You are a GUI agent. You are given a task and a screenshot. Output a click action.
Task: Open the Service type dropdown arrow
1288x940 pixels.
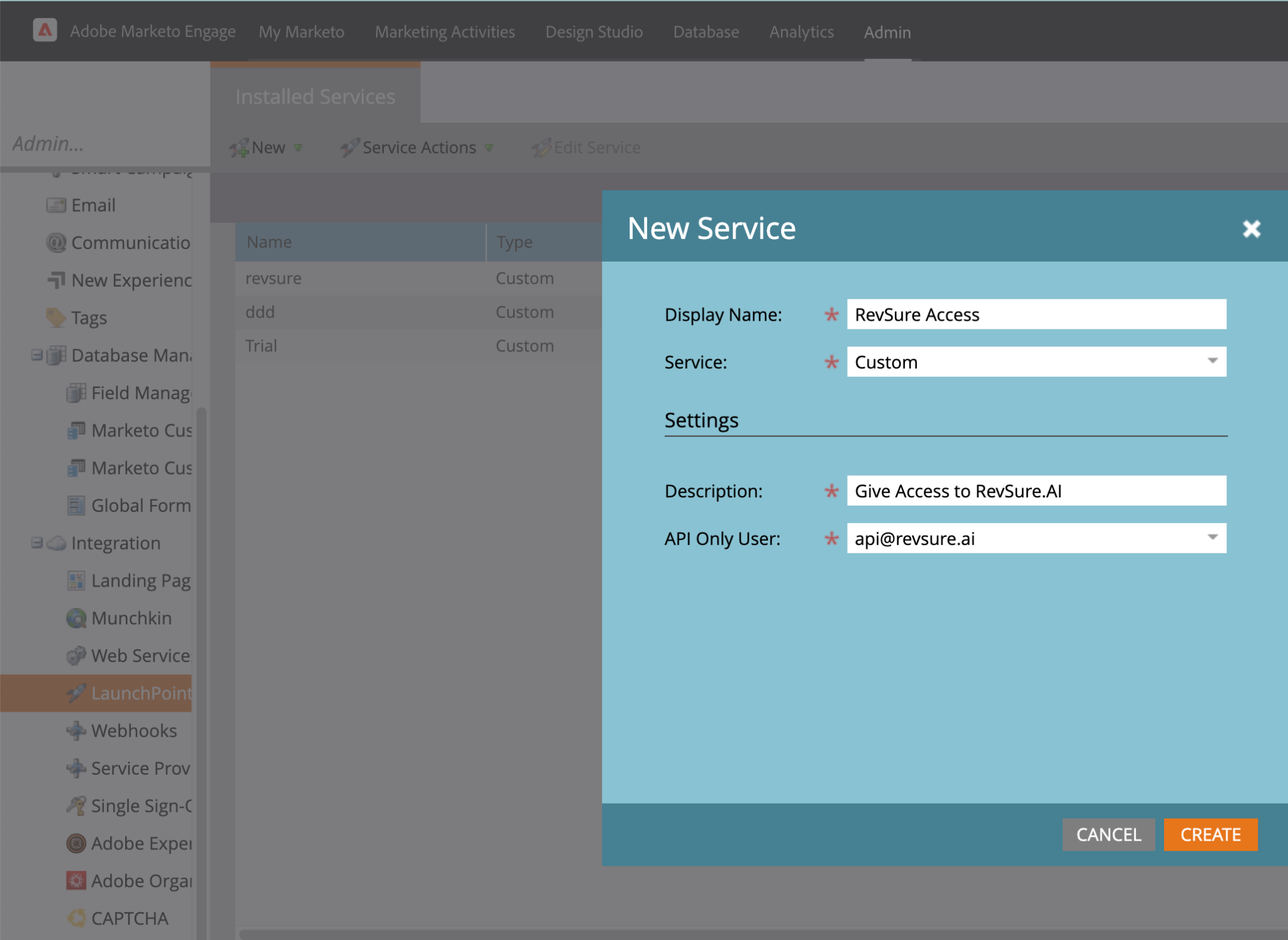coord(1213,362)
